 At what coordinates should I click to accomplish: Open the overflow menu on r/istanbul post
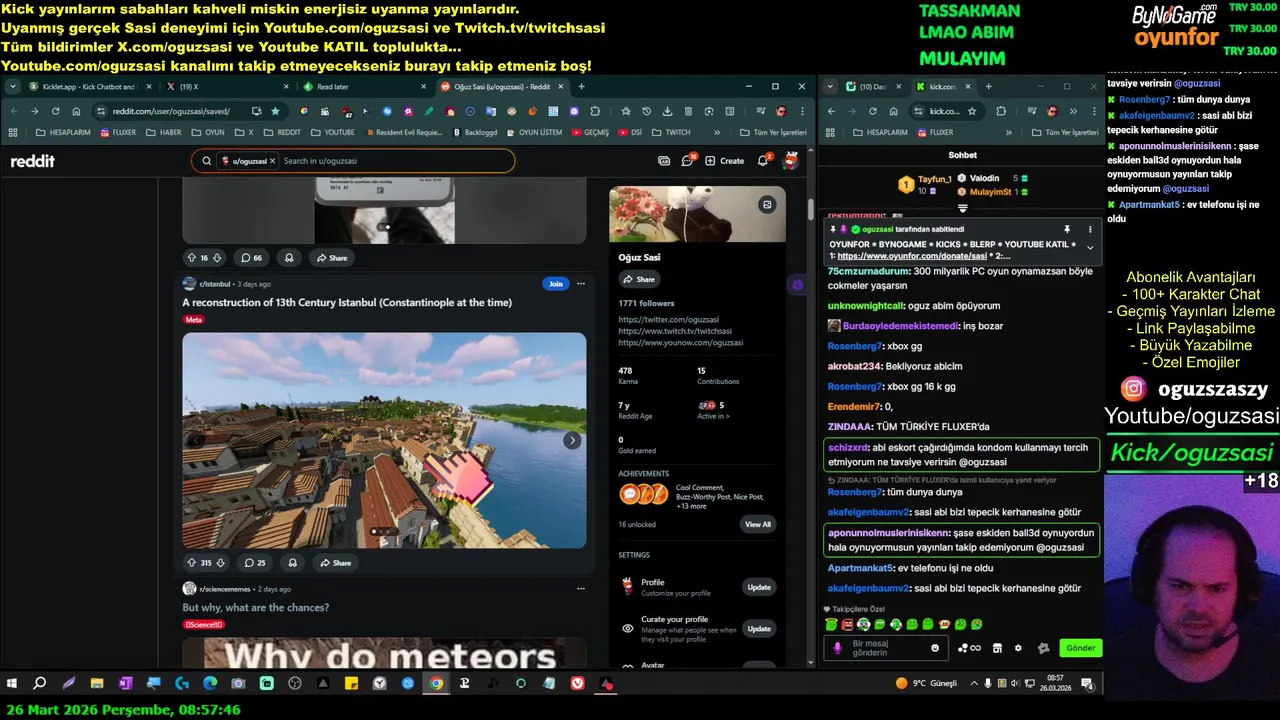580,284
